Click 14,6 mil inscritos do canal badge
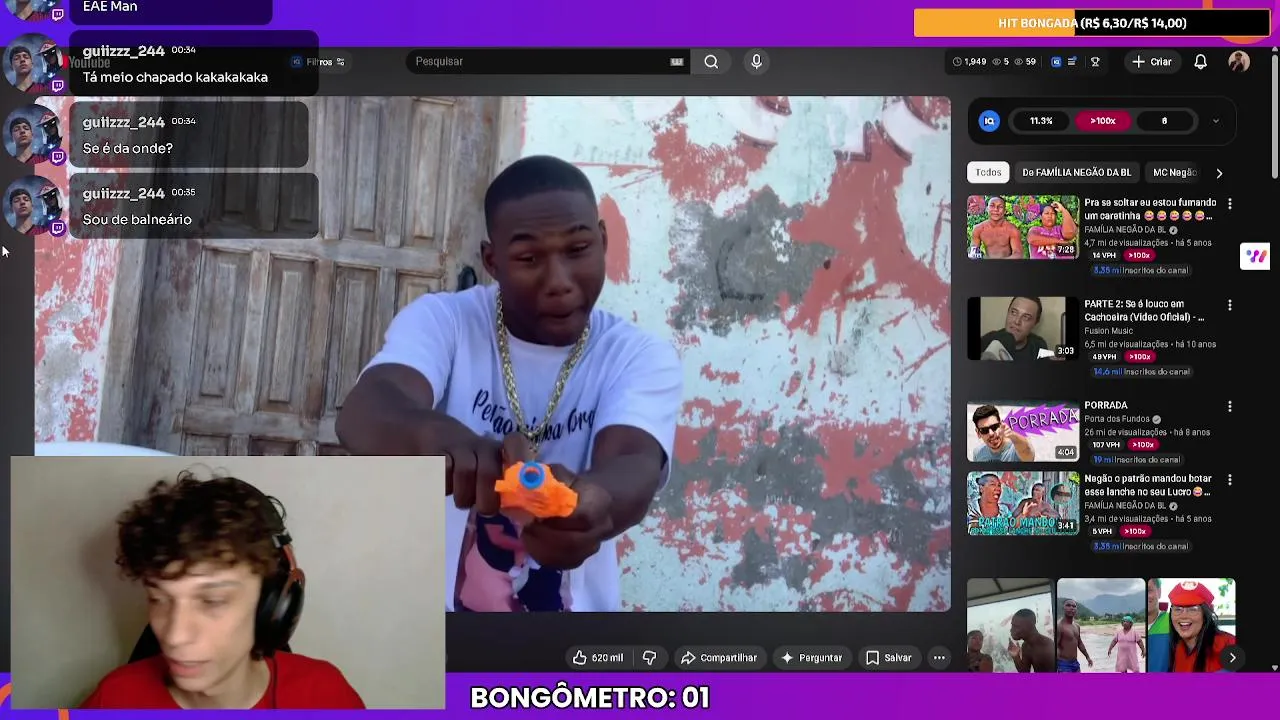Viewport: 1280px width, 720px height. click(1141, 372)
